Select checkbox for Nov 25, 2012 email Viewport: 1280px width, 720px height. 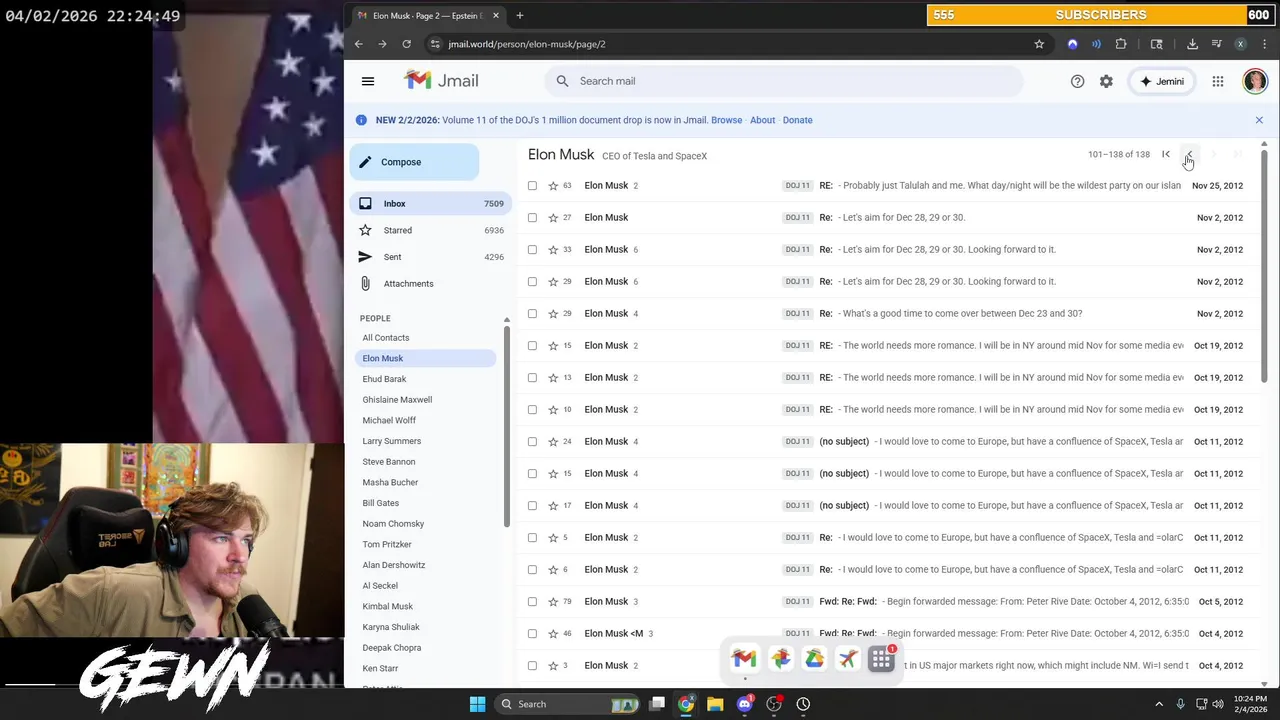click(x=532, y=186)
